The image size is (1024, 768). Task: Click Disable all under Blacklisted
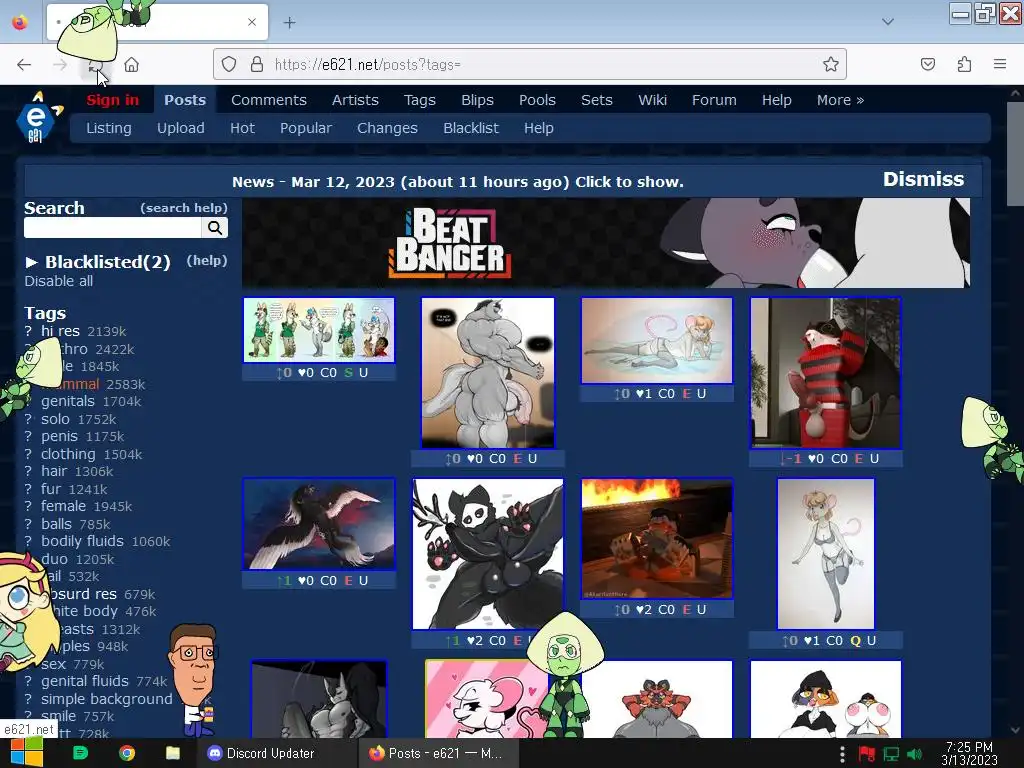pos(59,281)
